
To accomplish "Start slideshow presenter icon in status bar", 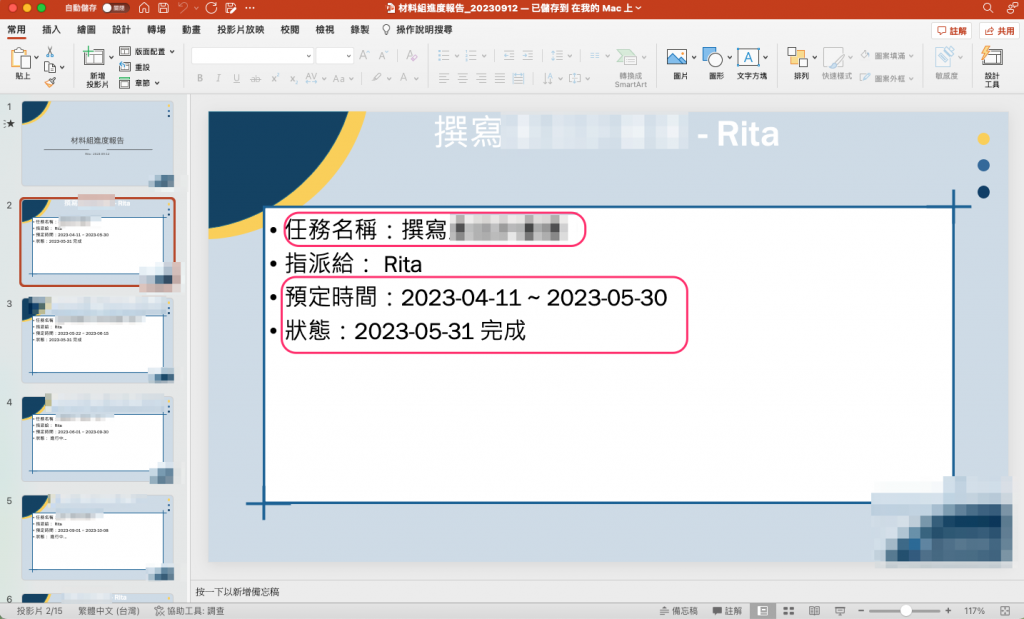I will [x=840, y=611].
